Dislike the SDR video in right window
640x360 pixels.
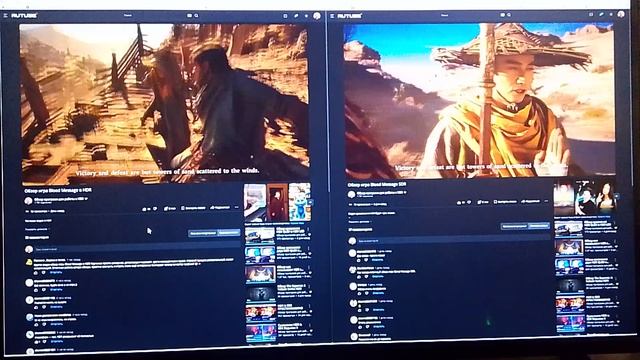tap(469, 202)
